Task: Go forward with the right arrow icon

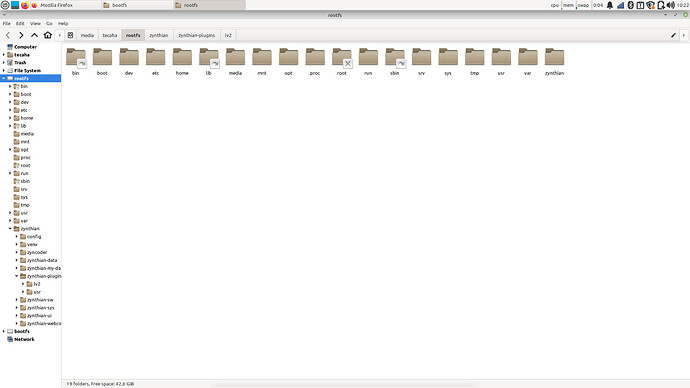Action: tap(21, 35)
